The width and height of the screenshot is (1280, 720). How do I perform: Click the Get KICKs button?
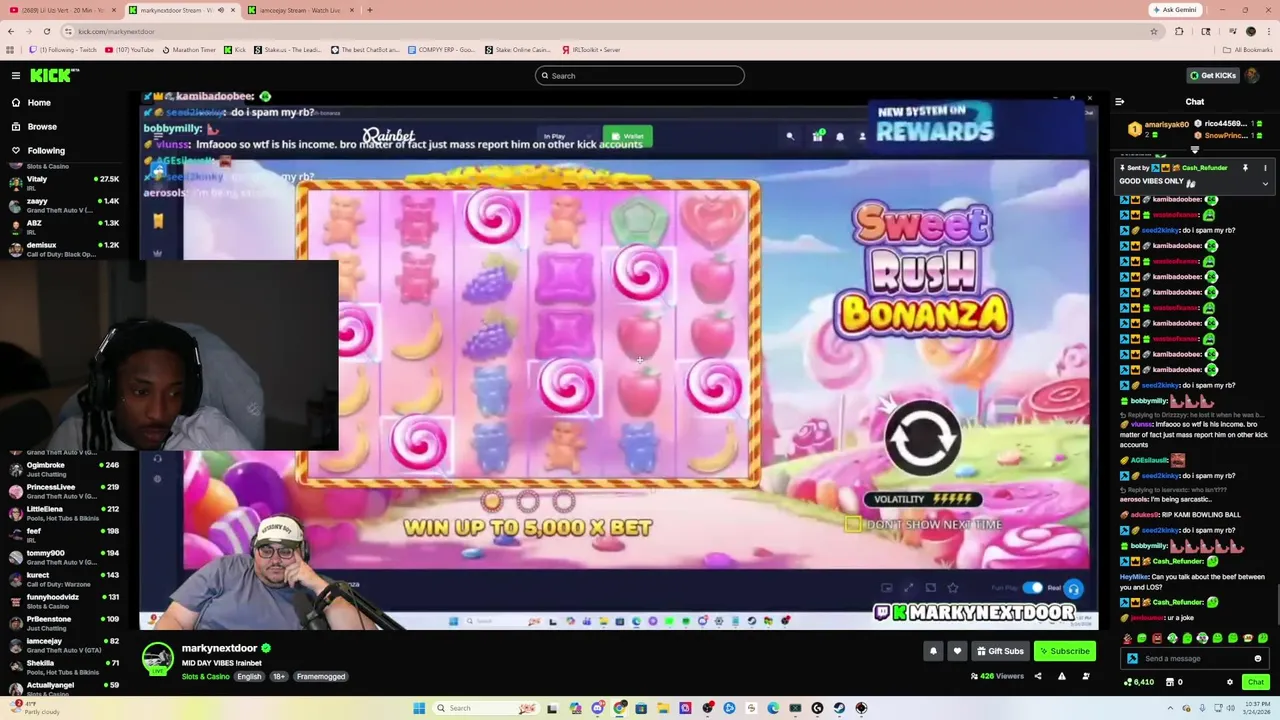1212,75
